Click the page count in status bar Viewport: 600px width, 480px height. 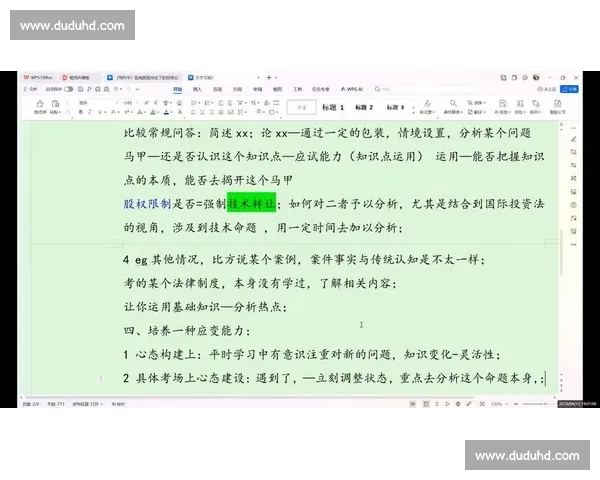(x=31, y=404)
